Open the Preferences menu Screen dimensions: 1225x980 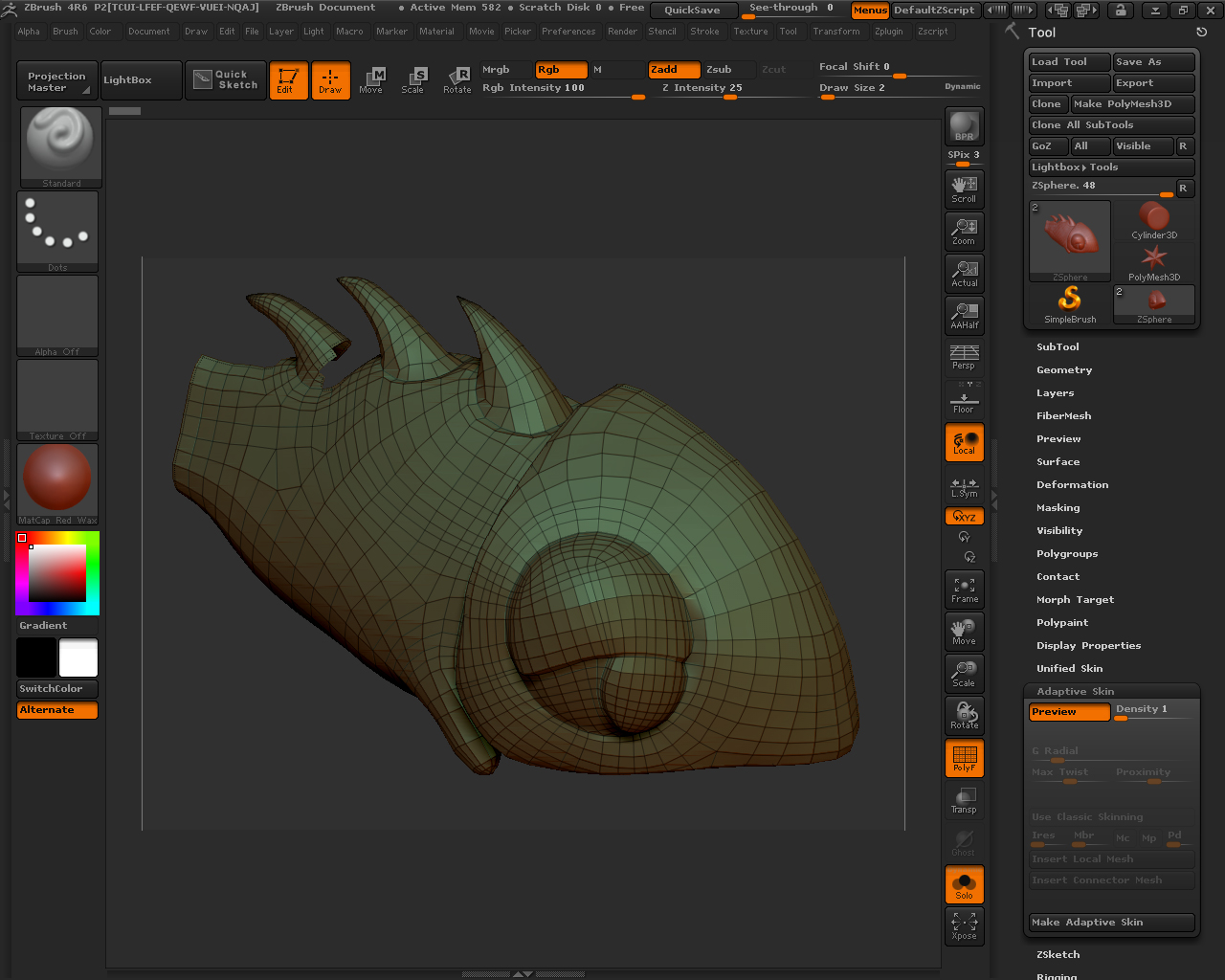pos(568,32)
